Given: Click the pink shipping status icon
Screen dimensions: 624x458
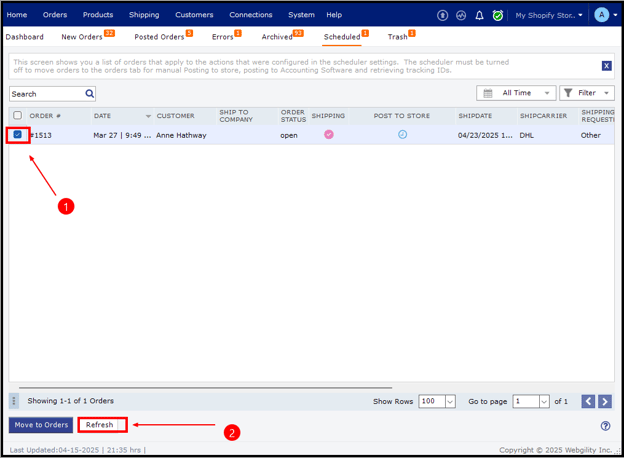Looking at the screenshot, I should tap(328, 134).
